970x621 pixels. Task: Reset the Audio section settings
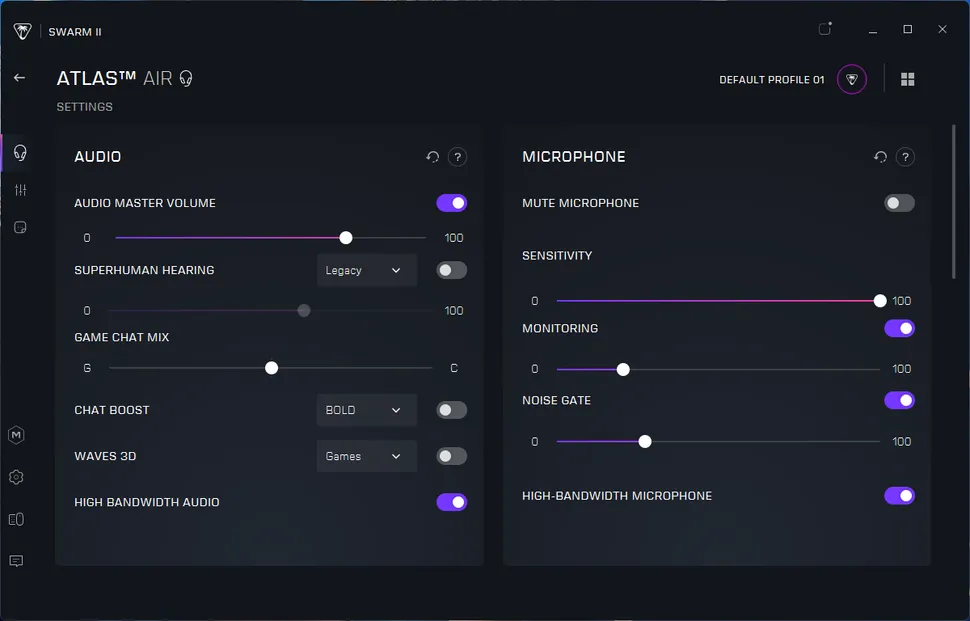point(432,157)
